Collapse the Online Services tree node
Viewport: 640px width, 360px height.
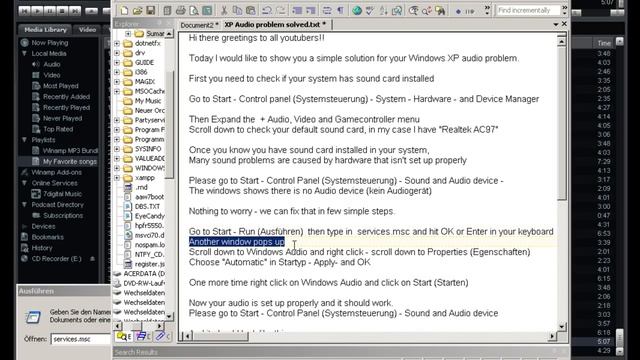pos(24,183)
